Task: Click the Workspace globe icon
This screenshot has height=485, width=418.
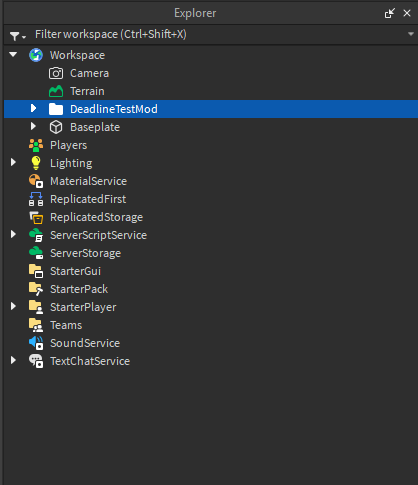Action: 36,55
